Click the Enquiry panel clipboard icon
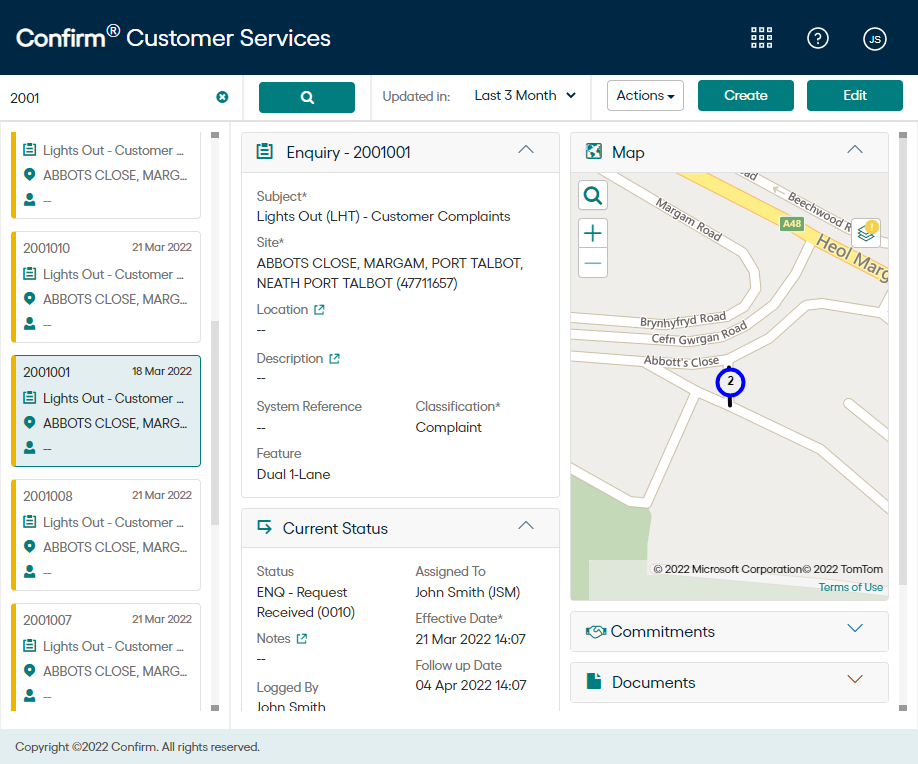 coord(265,152)
